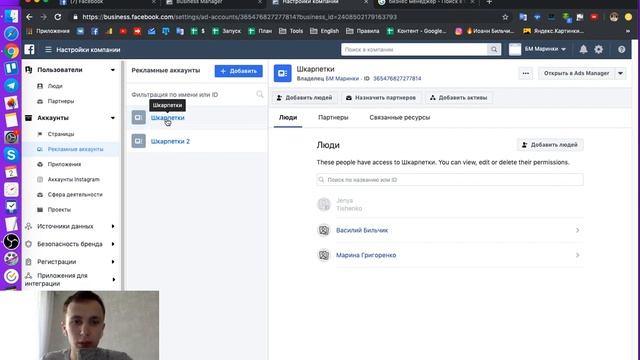Collapse the Аккаунты section
This screenshot has height=360, width=640.
[113, 118]
